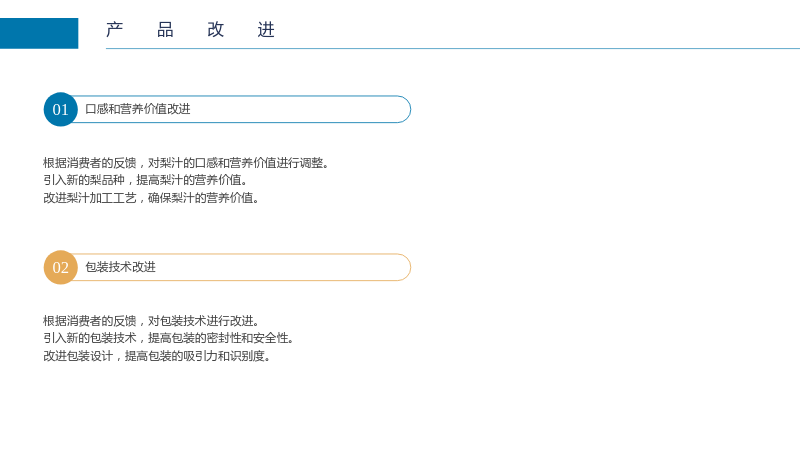Select line 根据消费者的反馈，对包装技术进行改进
Image resolution: width=800 pixels, height=450 pixels.
pyautogui.click(x=152, y=321)
